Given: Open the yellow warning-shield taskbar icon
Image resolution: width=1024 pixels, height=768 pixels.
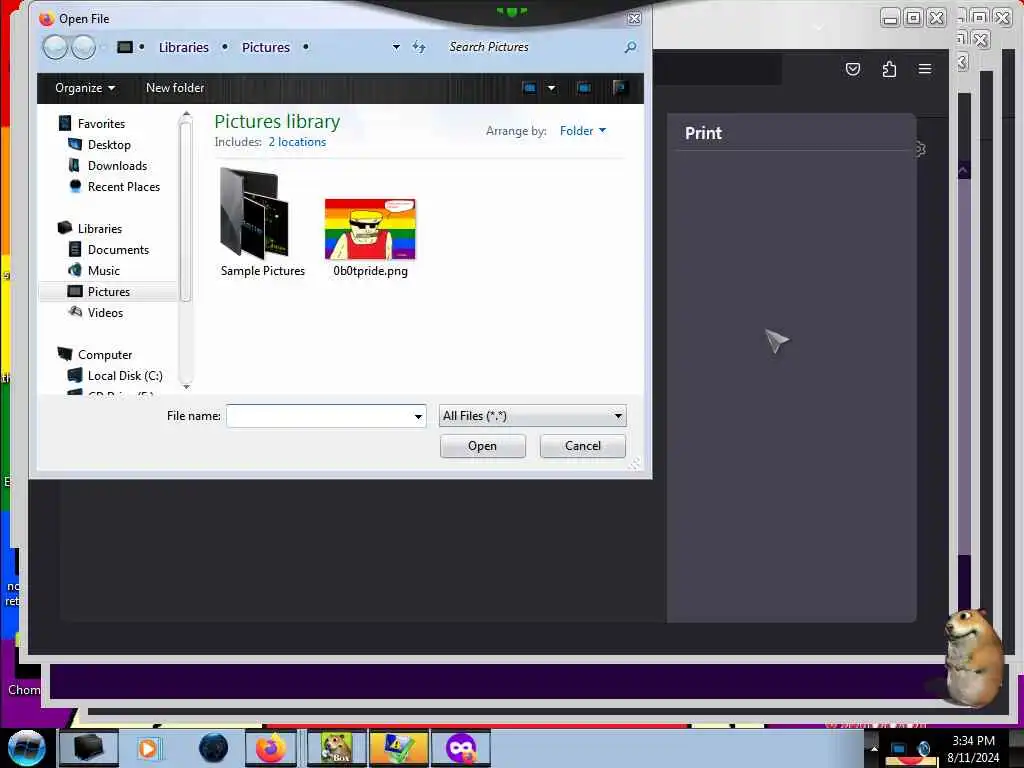Looking at the screenshot, I should click(398, 748).
